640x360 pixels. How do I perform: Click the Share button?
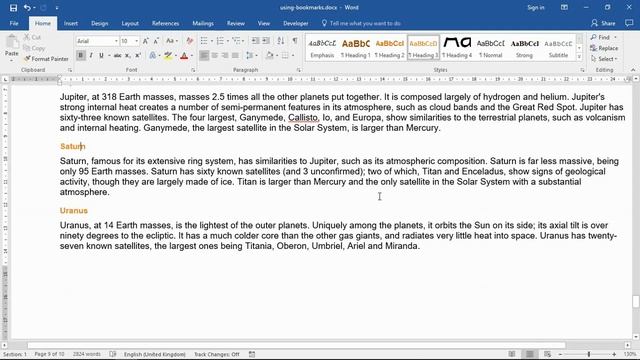coord(603,23)
